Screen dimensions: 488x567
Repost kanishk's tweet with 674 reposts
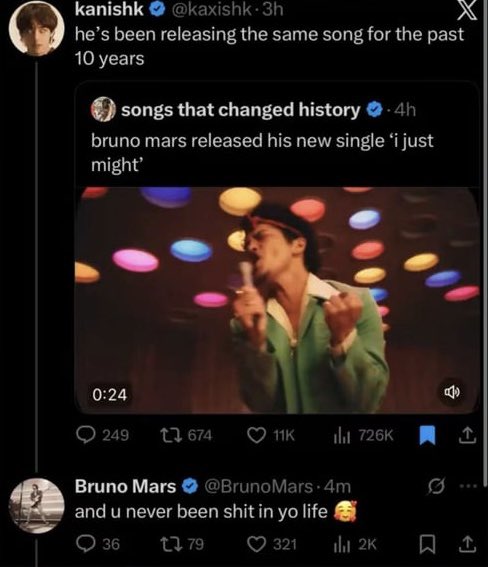click(x=186, y=435)
